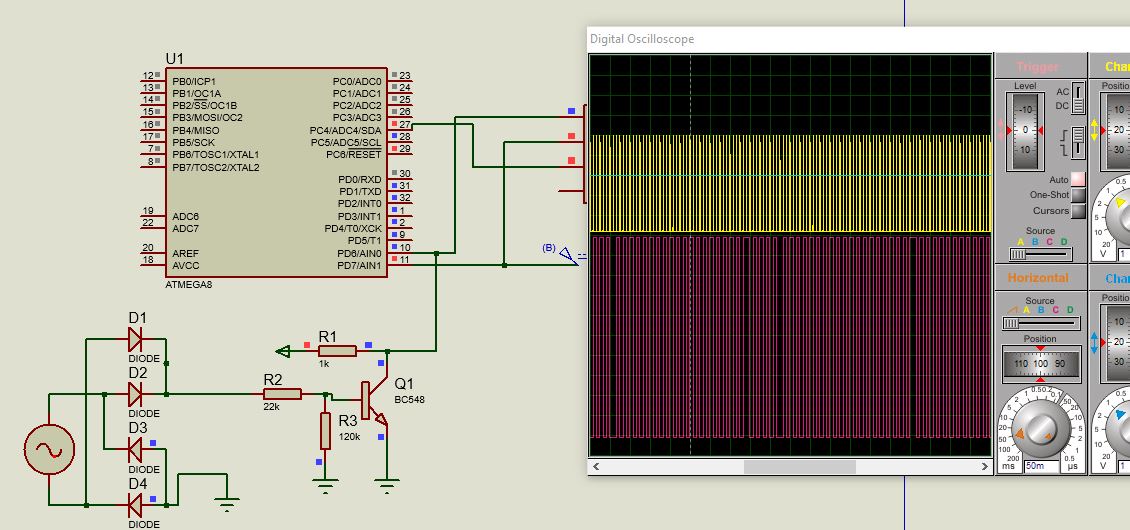
Task: Click the power terminal arrow left of R1
Action: (283, 351)
